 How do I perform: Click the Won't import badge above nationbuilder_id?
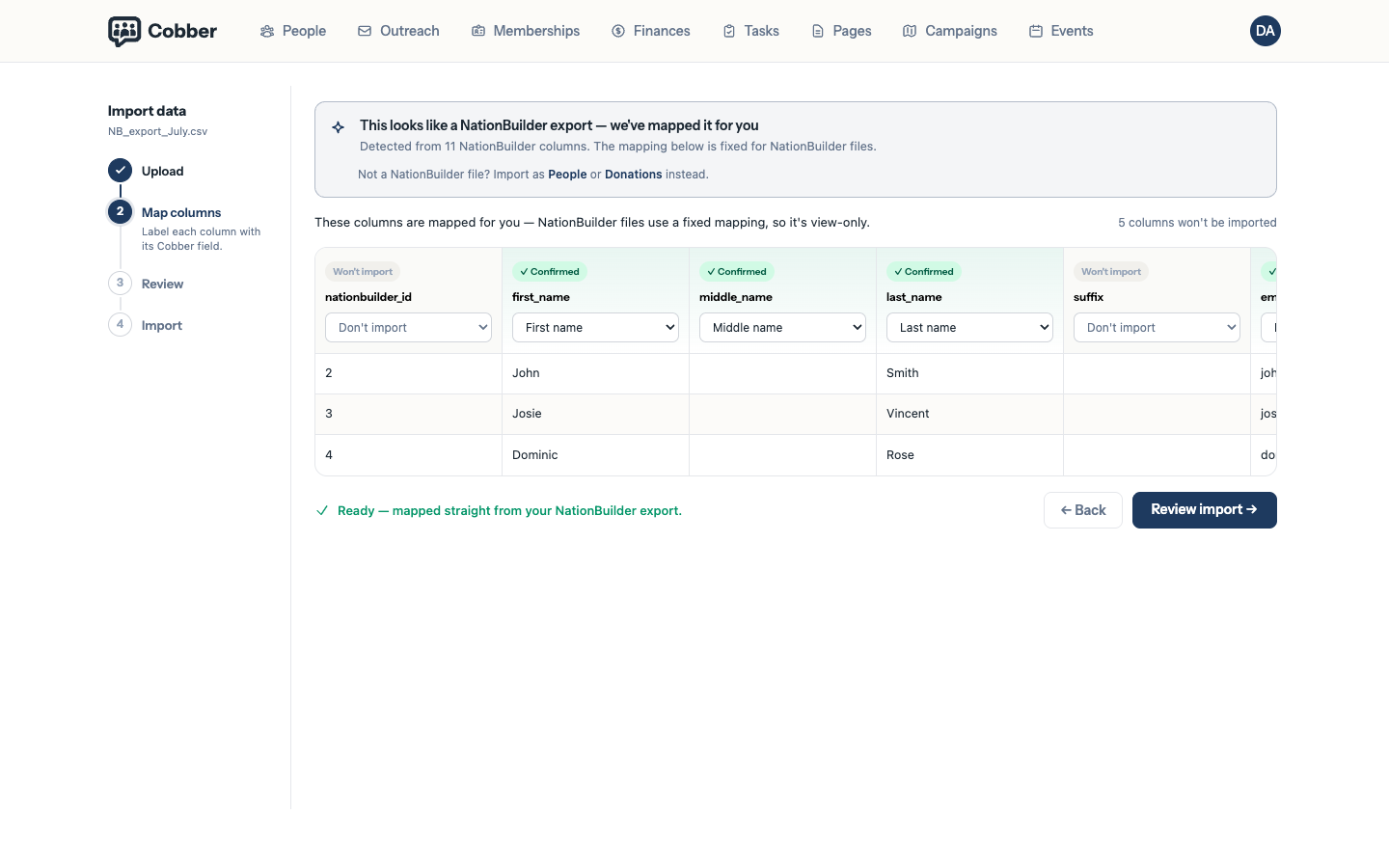point(363,272)
